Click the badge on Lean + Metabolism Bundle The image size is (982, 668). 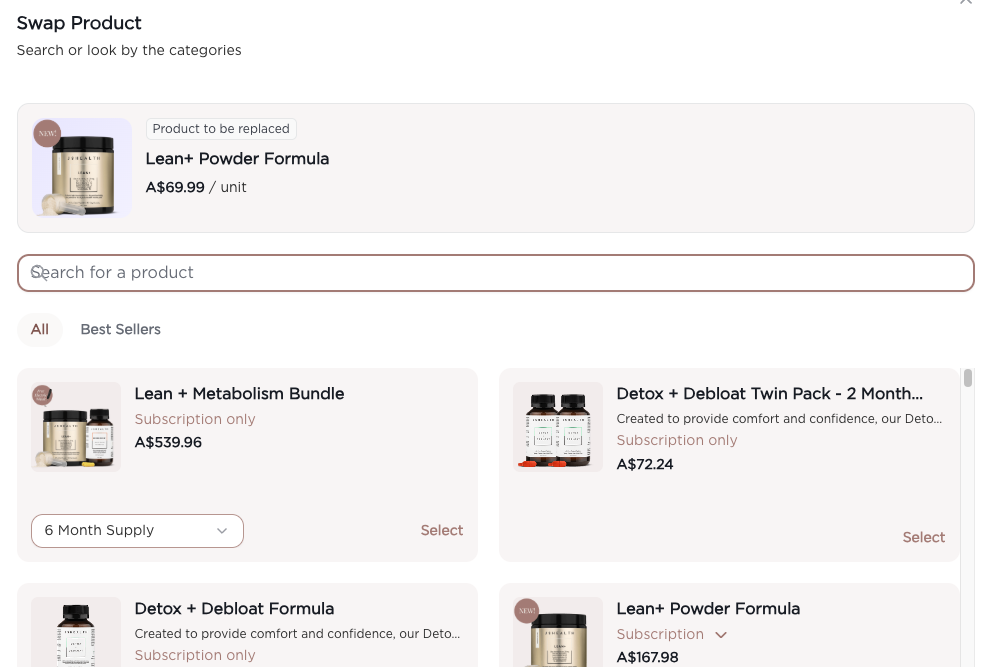(42, 396)
